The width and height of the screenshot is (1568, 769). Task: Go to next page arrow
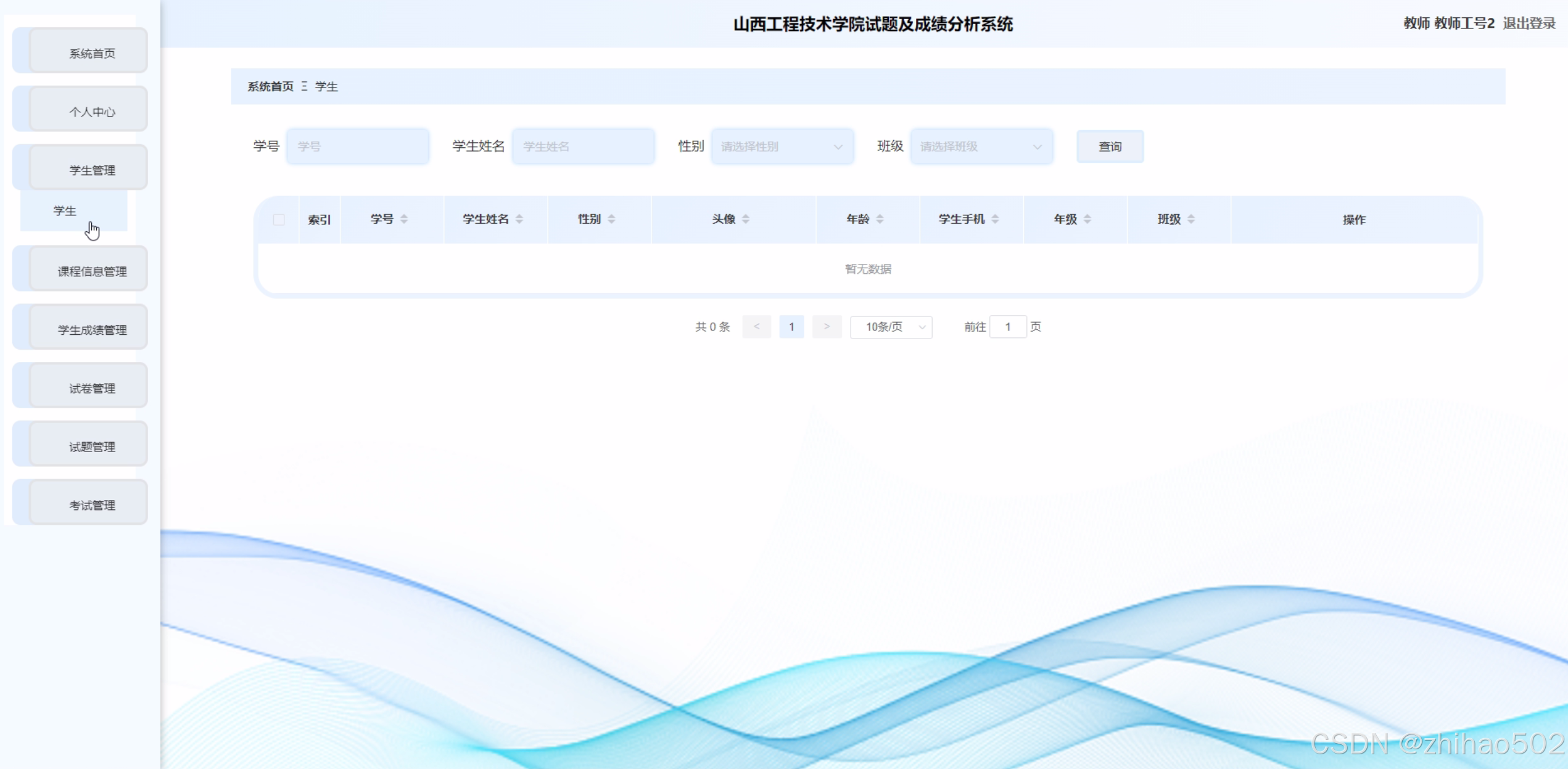[x=827, y=327]
